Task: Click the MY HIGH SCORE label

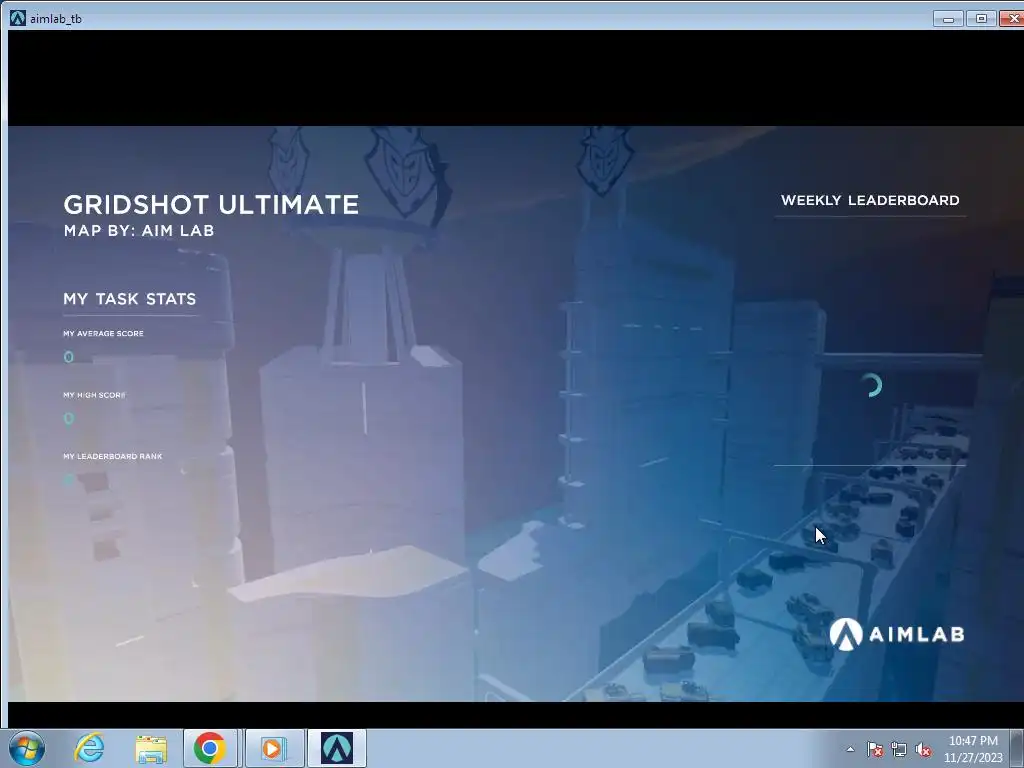Action: pos(94,395)
